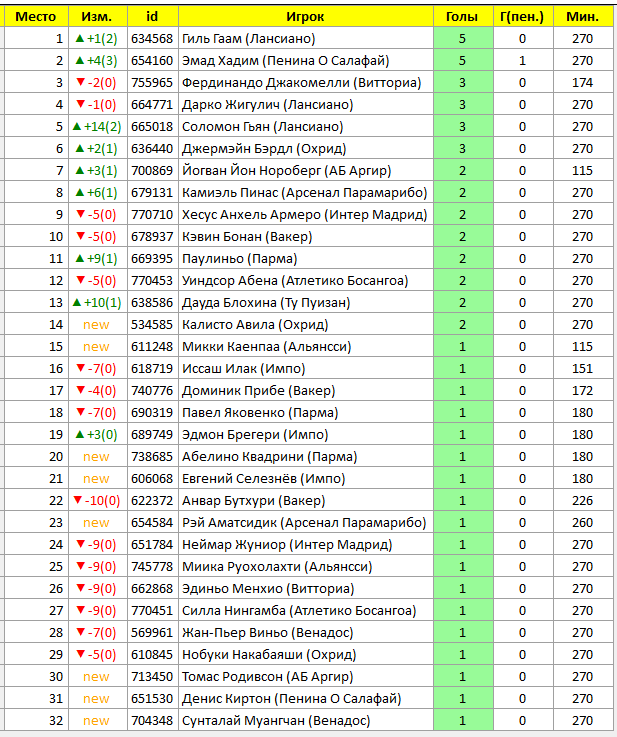
Task: Select cell 'Уиндсор Абена (Атлетико Босангоа)'
Action: coord(305,281)
